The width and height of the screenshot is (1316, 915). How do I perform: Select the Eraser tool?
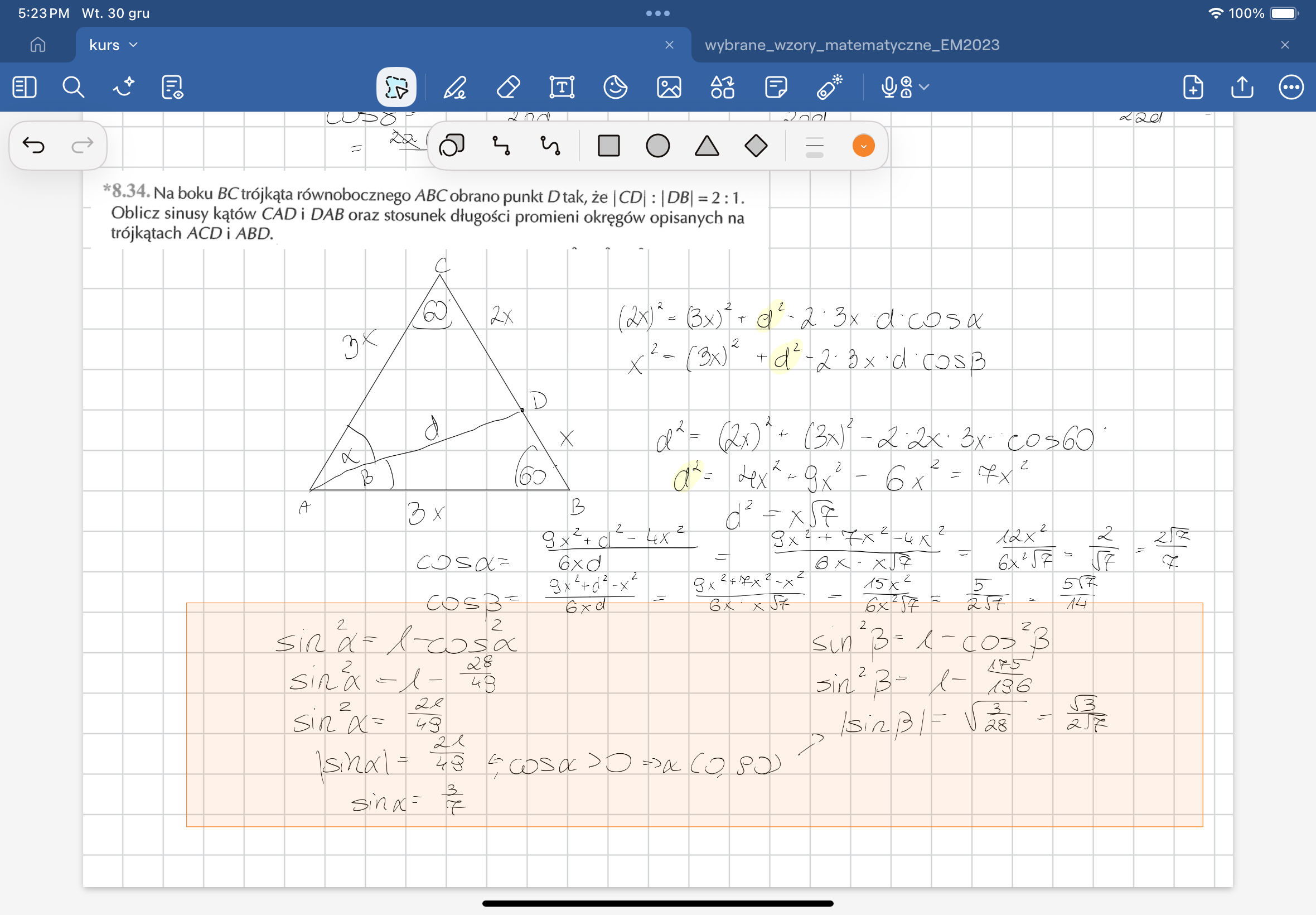pos(508,88)
